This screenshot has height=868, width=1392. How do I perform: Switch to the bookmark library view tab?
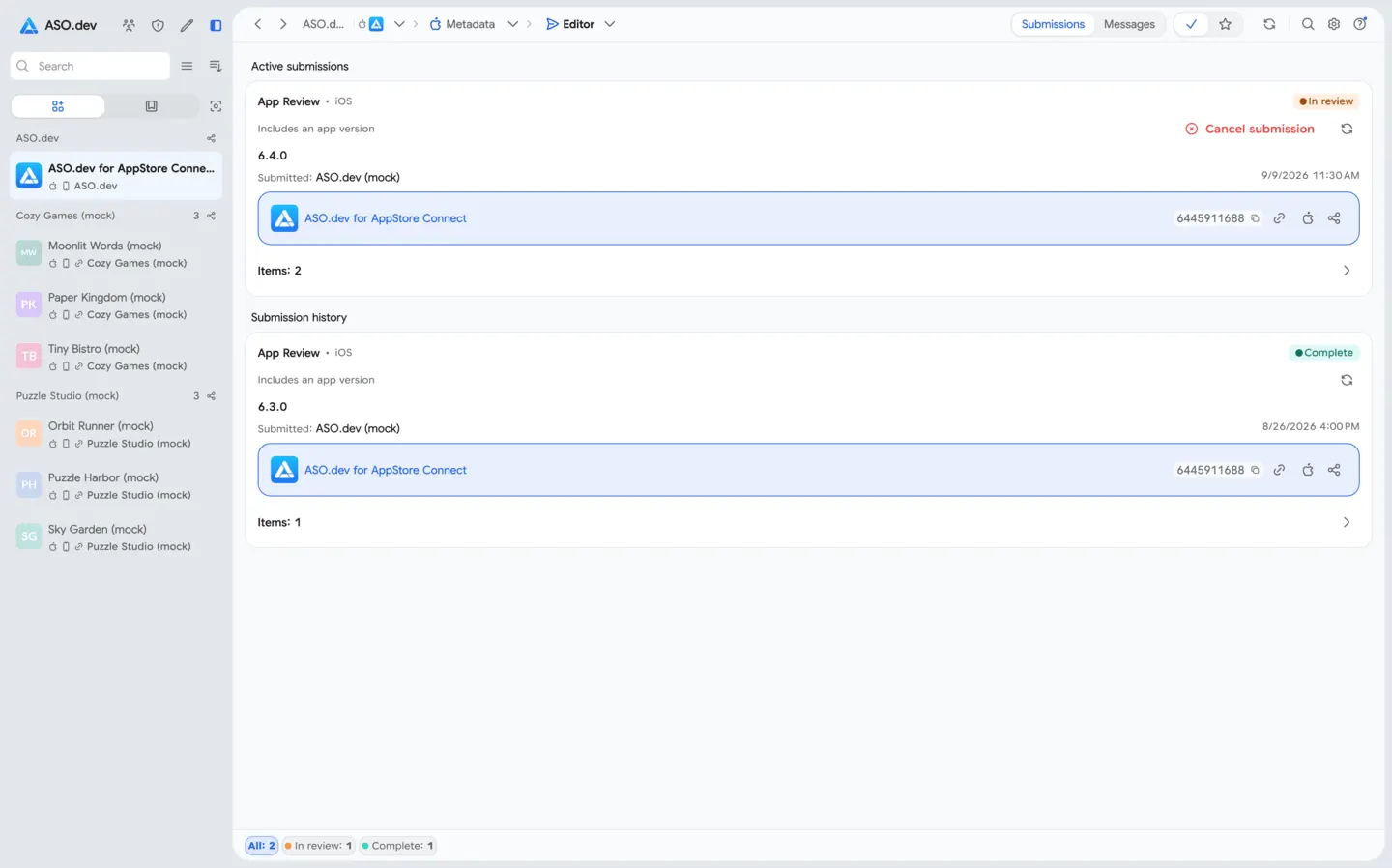152,106
